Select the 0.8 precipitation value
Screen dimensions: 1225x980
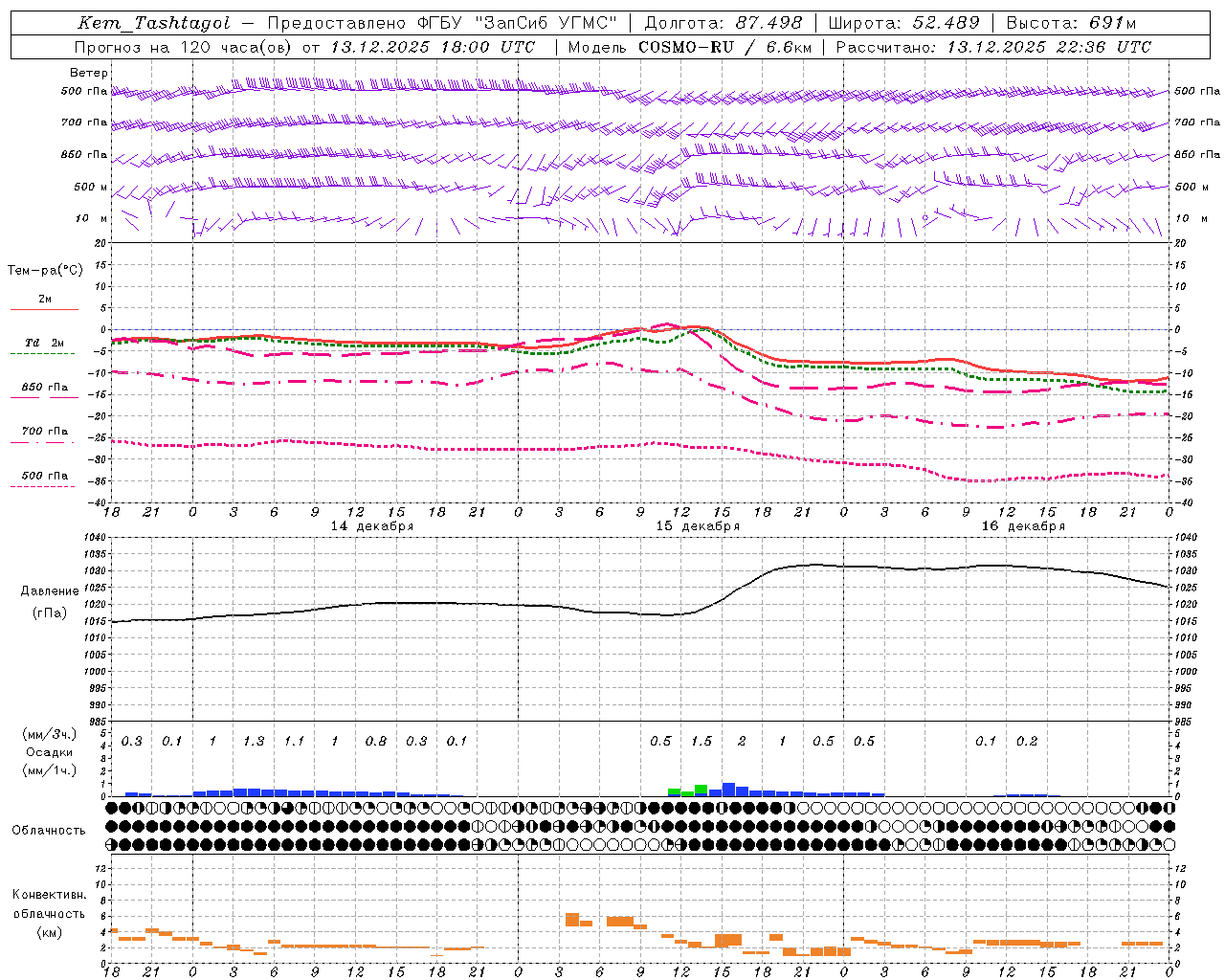pyautogui.click(x=376, y=742)
